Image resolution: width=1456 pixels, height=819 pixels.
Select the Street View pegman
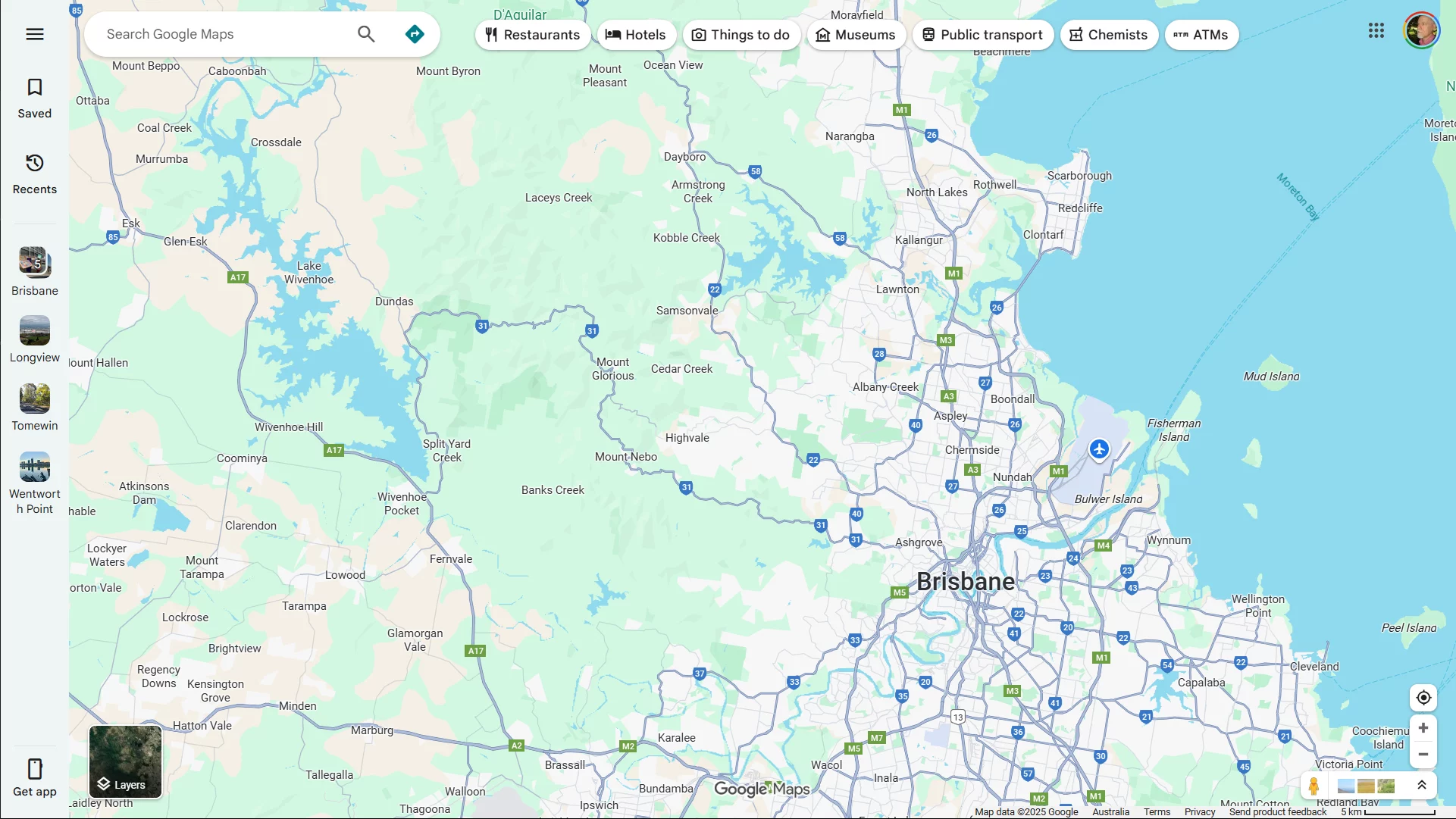(1314, 786)
